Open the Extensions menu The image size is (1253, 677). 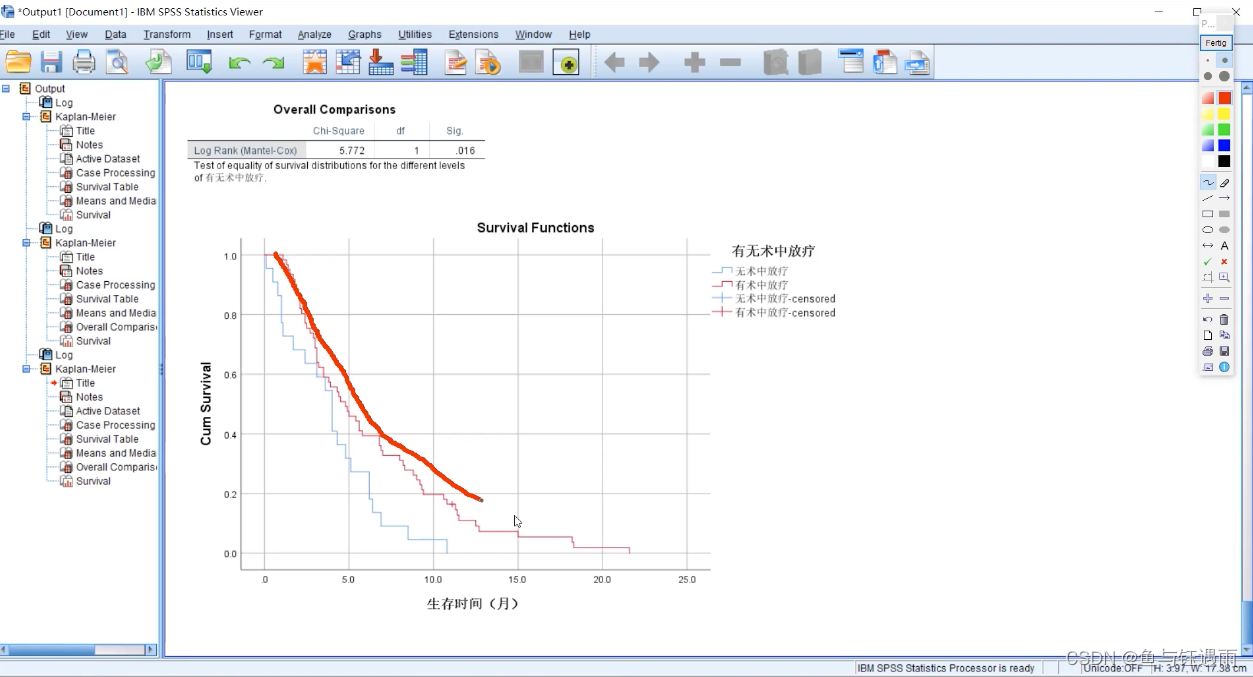tap(473, 34)
